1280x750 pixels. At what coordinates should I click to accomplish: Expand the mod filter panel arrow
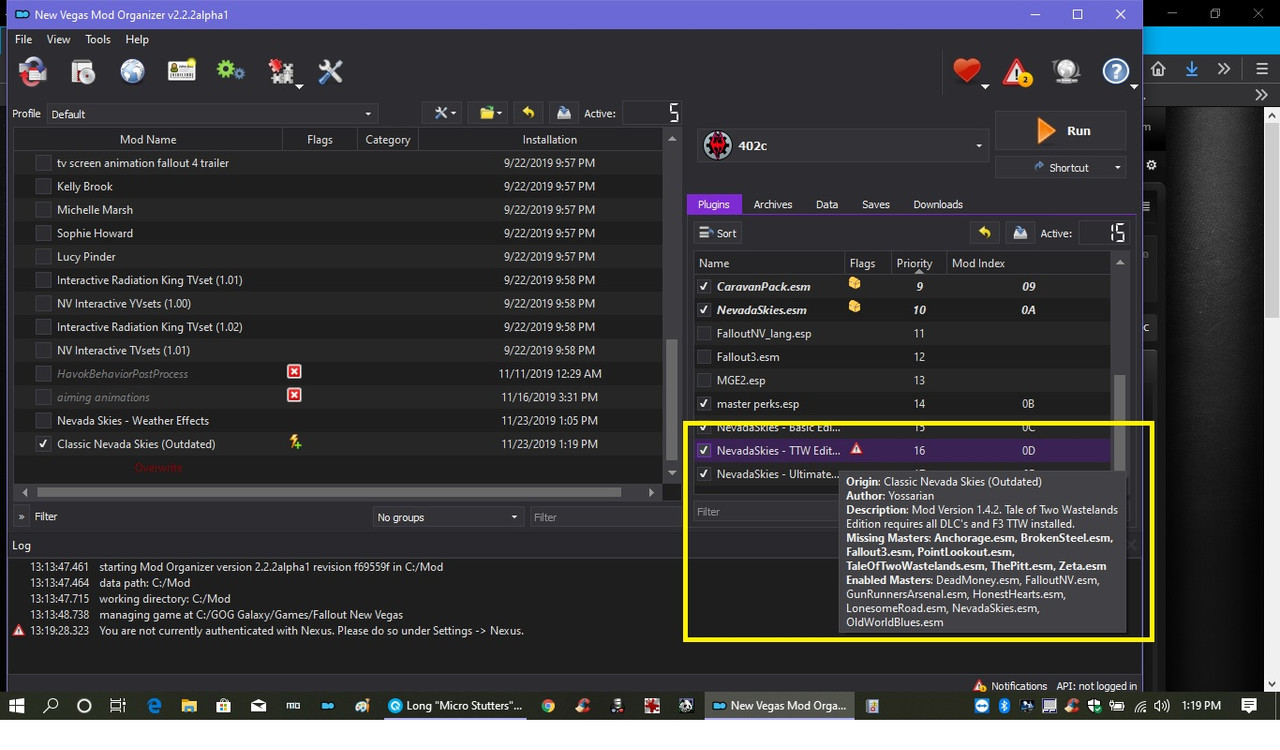point(21,517)
